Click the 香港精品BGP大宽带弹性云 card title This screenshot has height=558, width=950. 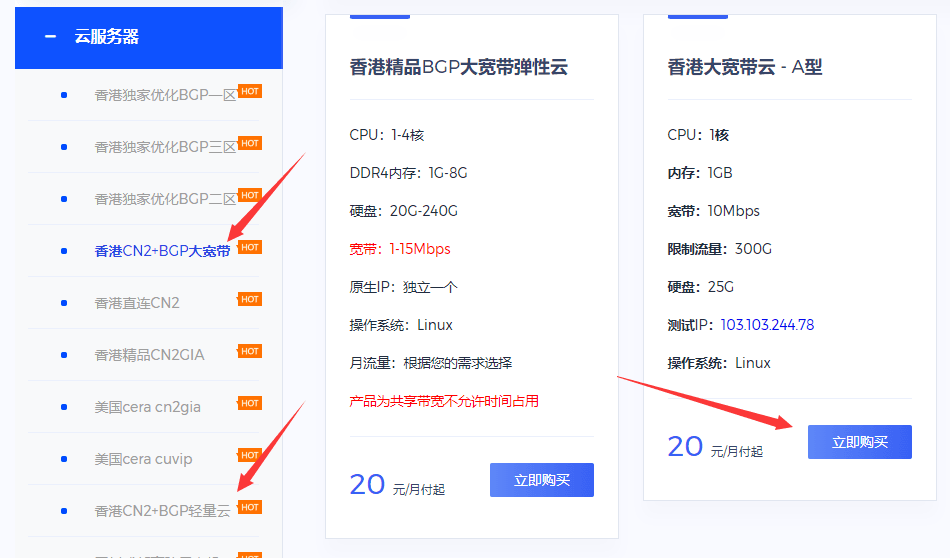coord(459,67)
